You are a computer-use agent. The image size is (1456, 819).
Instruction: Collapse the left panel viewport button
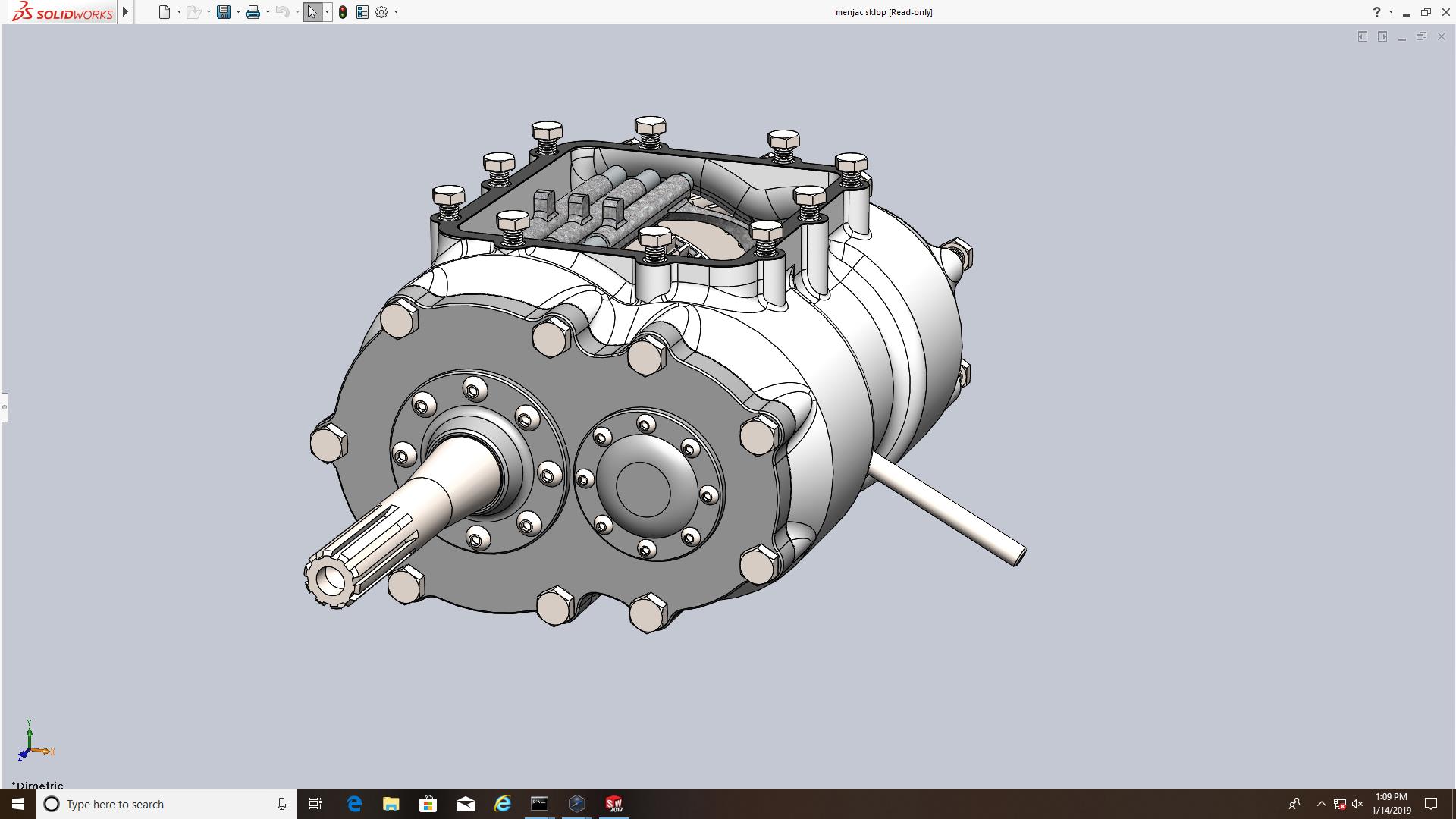(x=1363, y=36)
